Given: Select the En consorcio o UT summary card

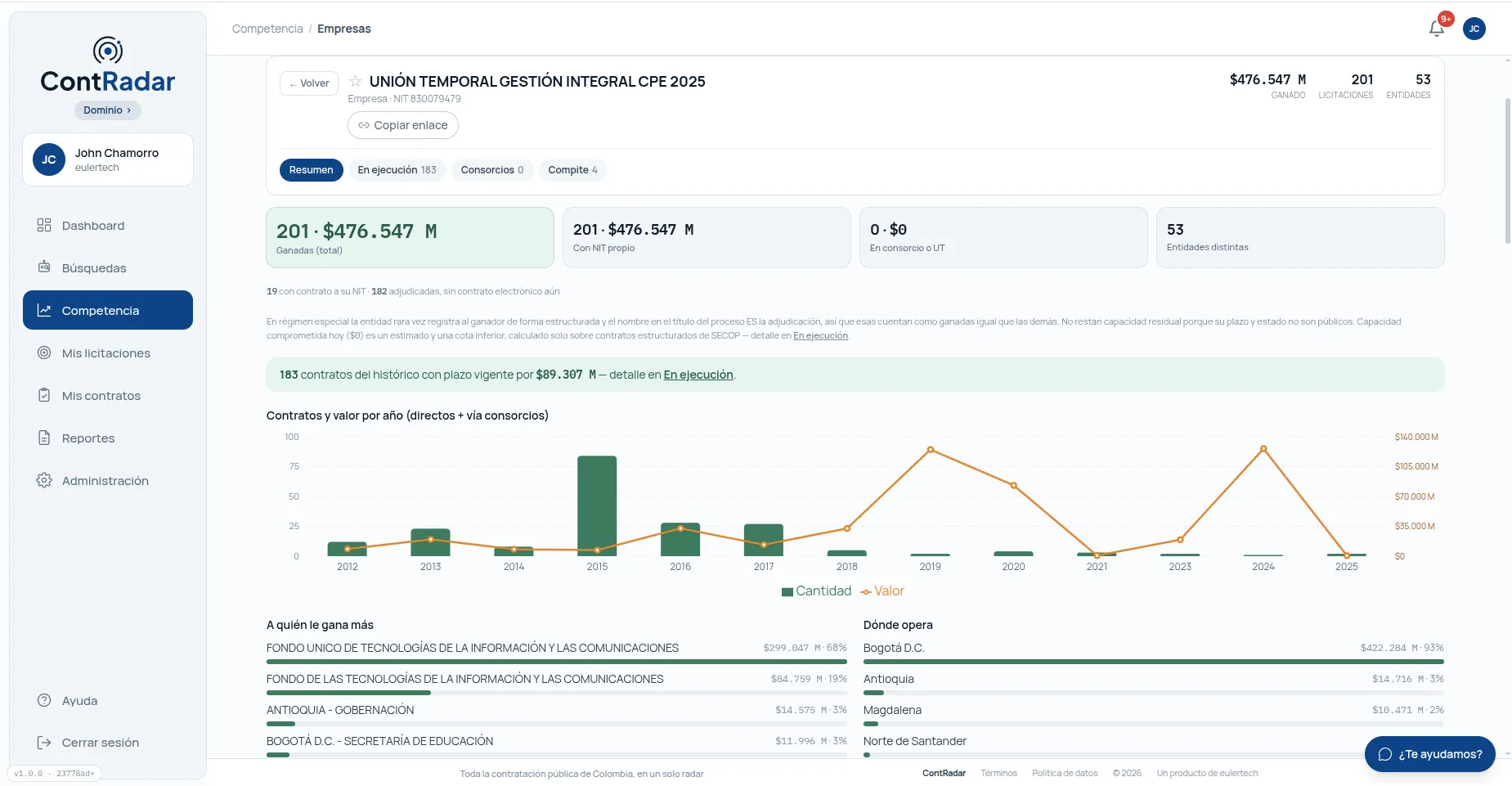Looking at the screenshot, I should (x=1003, y=237).
